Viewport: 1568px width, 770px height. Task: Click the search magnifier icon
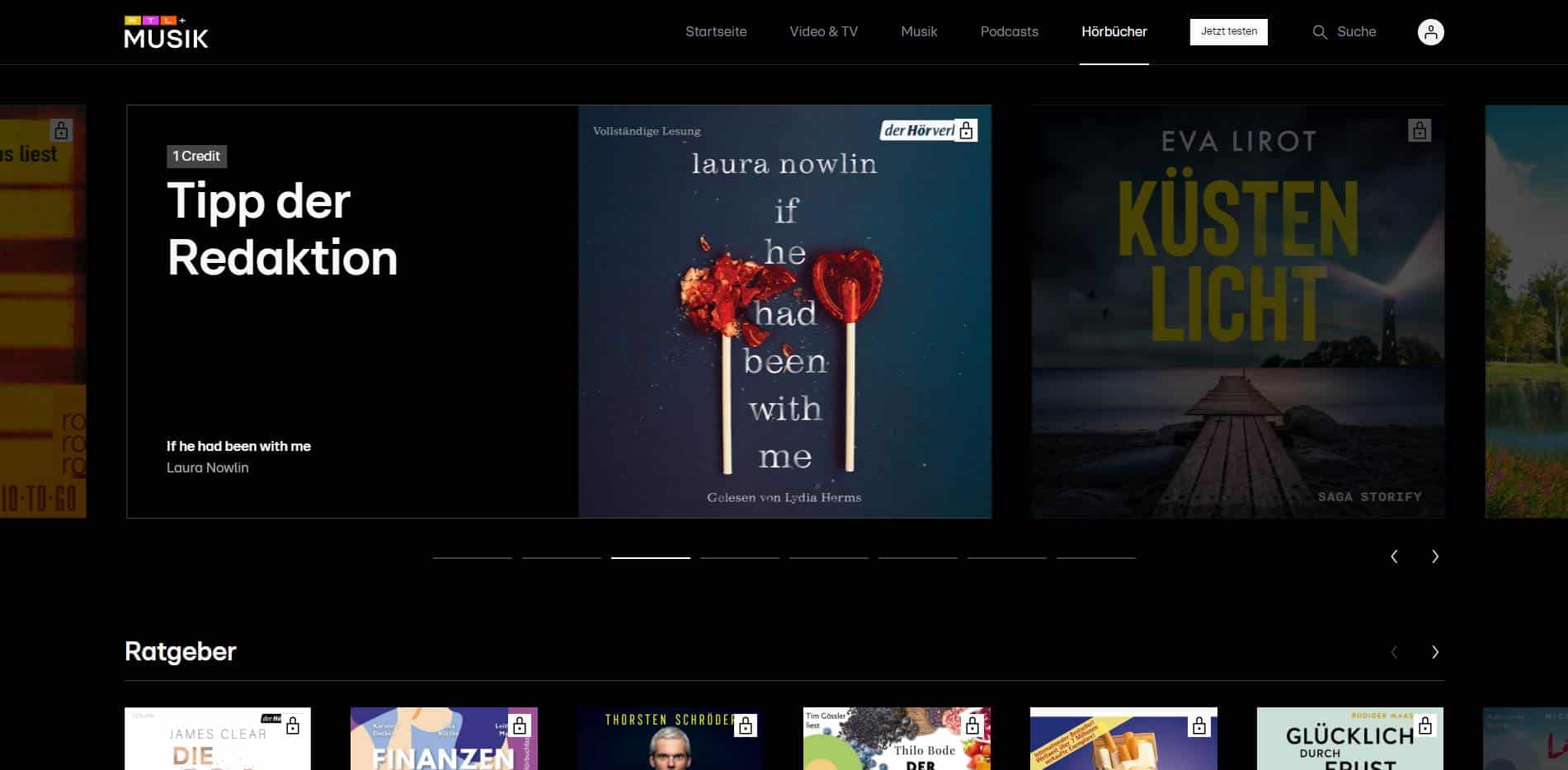point(1320,32)
